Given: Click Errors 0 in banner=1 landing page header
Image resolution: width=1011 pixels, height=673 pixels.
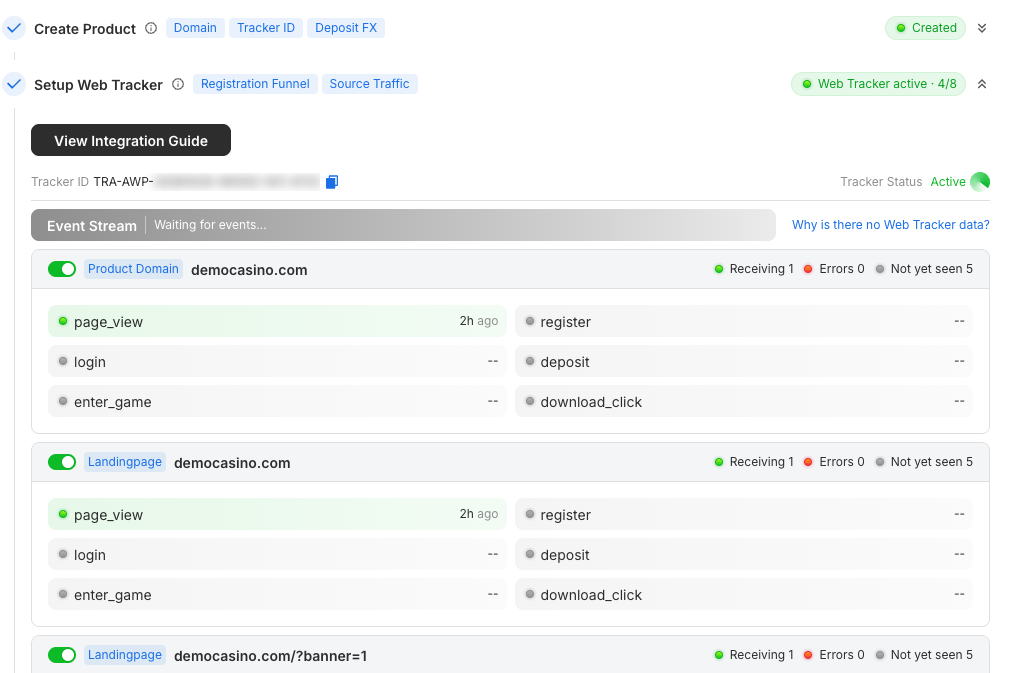Looking at the screenshot, I should click(834, 655).
